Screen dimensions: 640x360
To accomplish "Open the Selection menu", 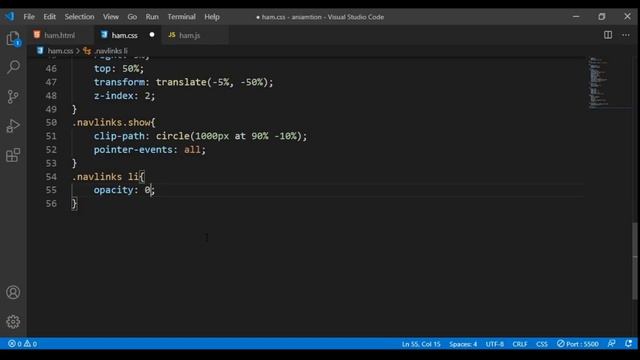I will click(x=79, y=17).
